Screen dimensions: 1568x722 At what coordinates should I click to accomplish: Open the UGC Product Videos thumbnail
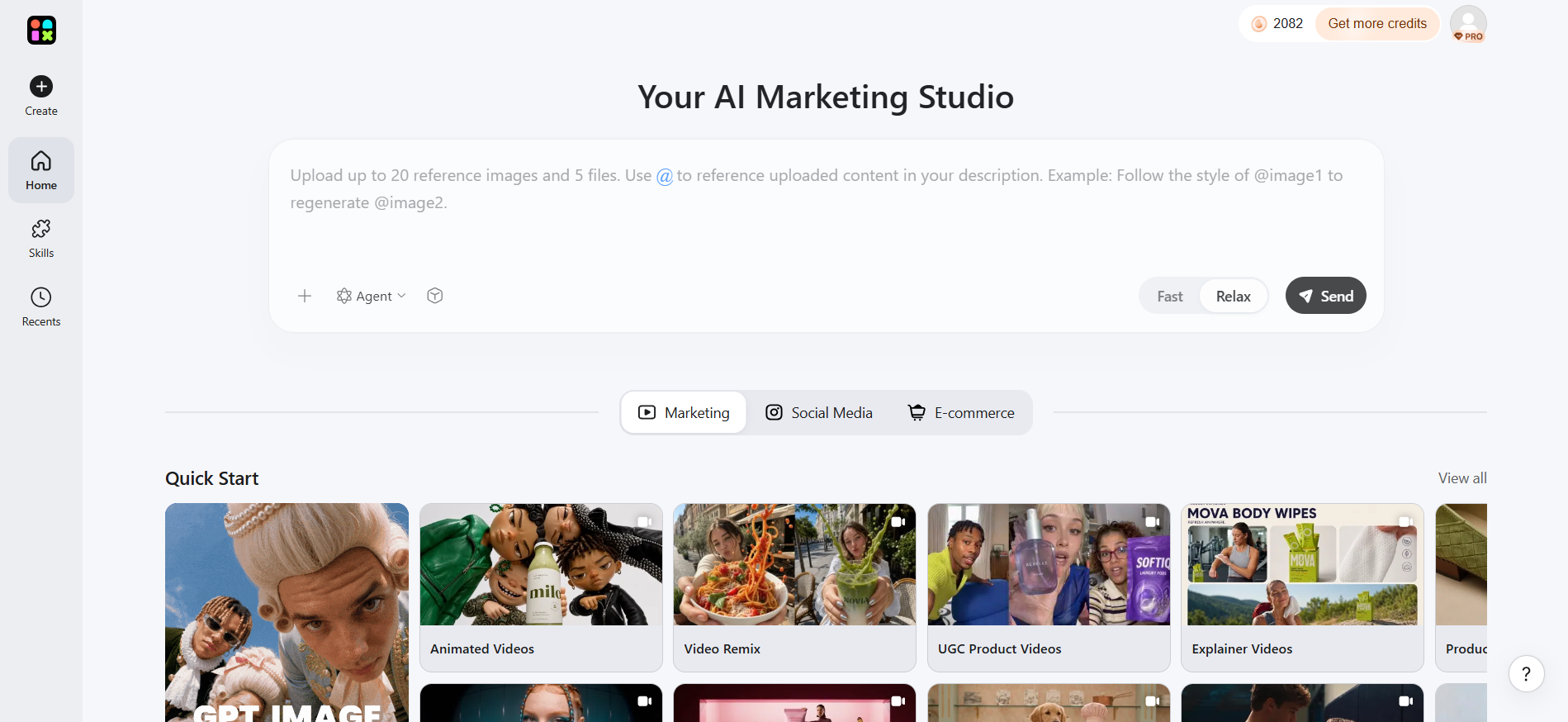1049,564
